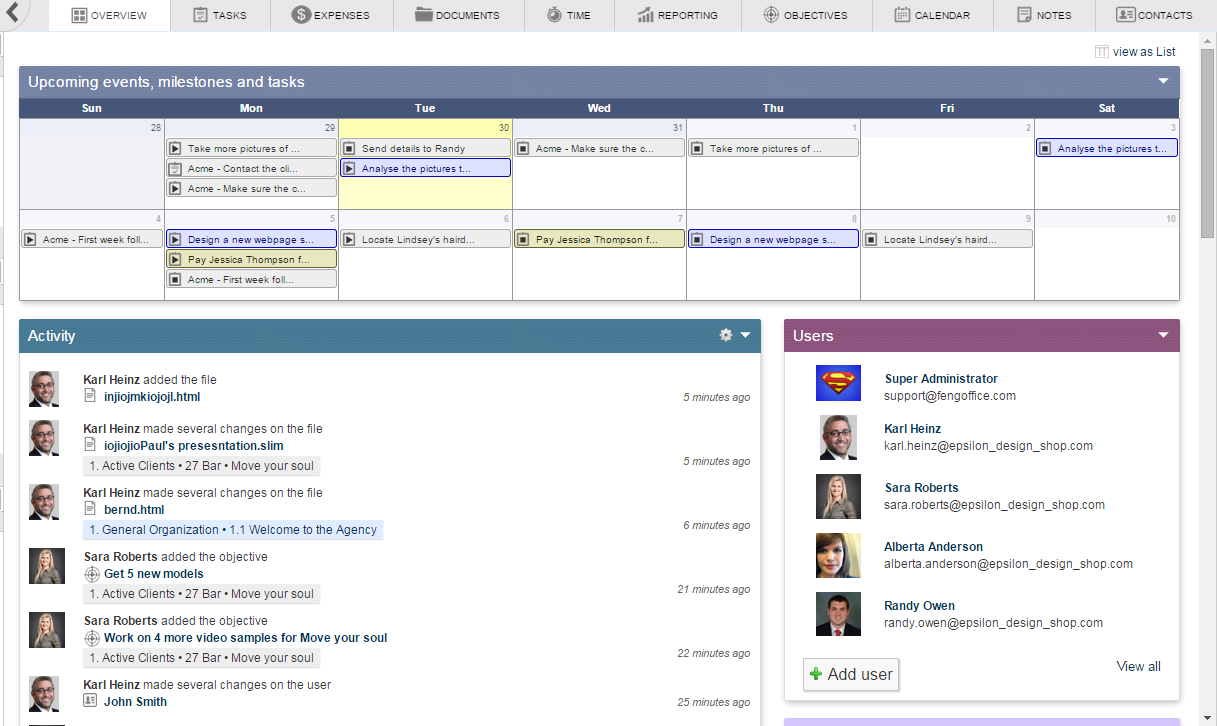Go to the Calendar tab
The height and width of the screenshot is (726, 1217).
pyautogui.click(x=932, y=15)
